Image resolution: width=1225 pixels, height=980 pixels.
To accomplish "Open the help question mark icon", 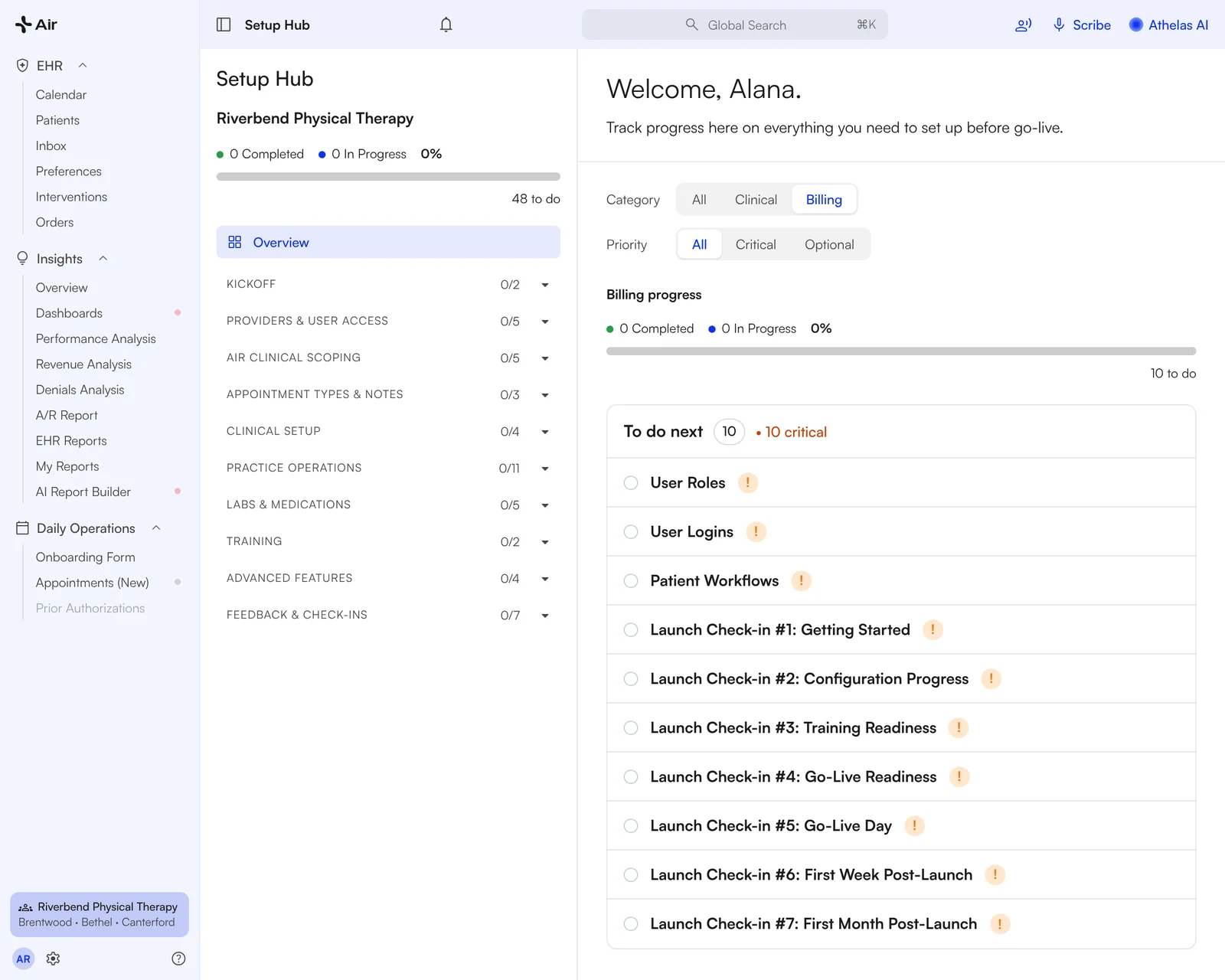I will (178, 959).
